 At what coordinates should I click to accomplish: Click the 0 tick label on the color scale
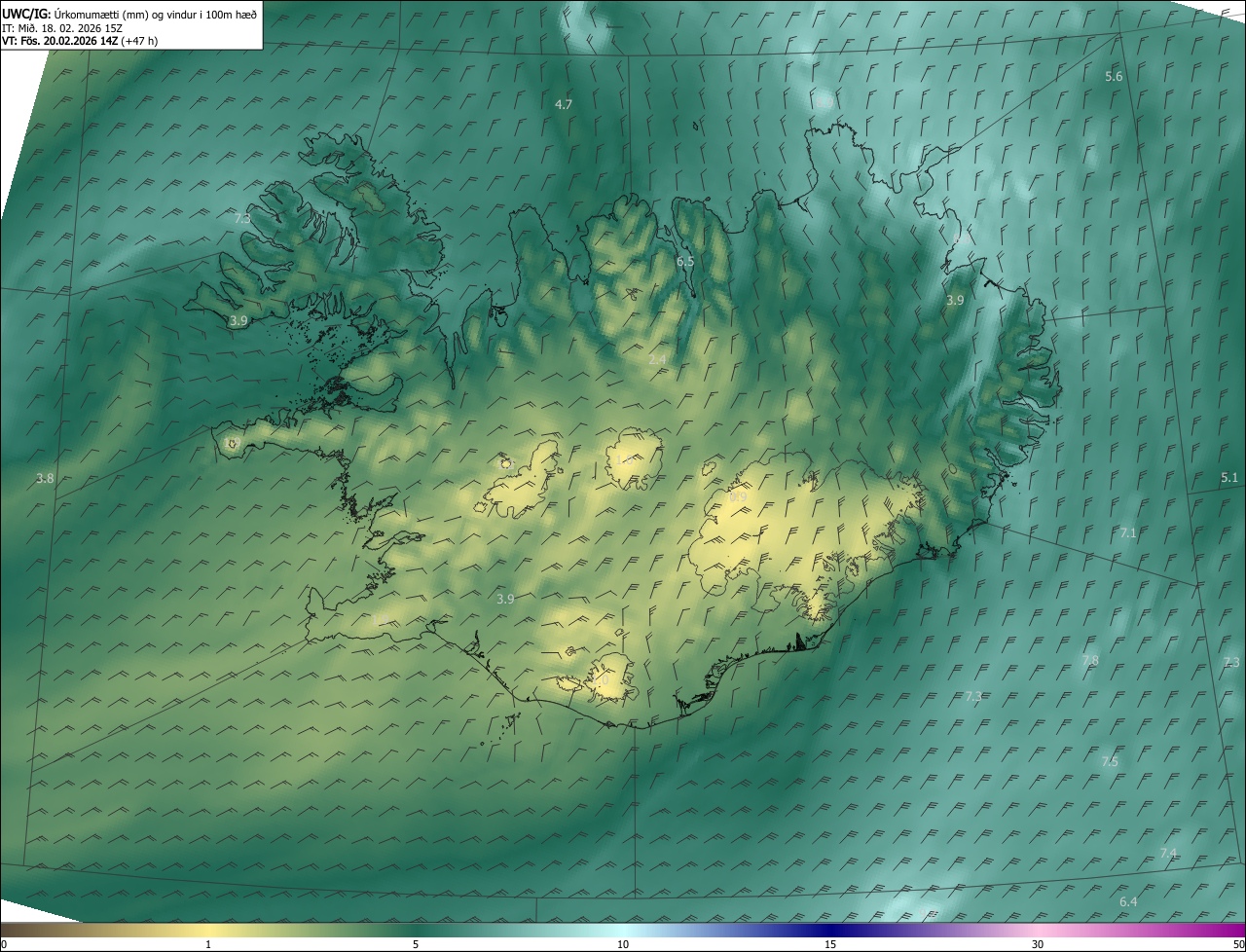pos(4,944)
